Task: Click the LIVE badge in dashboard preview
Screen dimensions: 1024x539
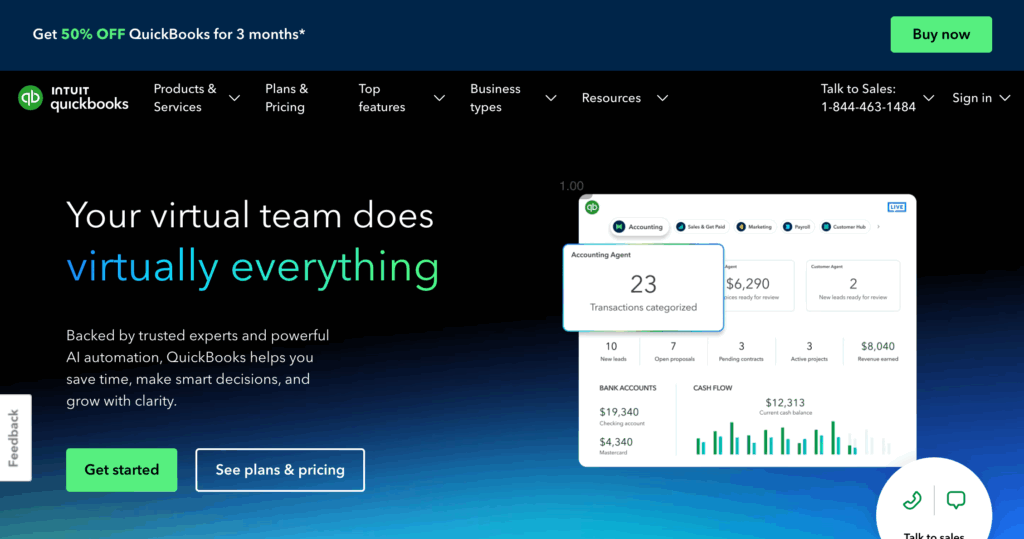Action: pos(896,207)
